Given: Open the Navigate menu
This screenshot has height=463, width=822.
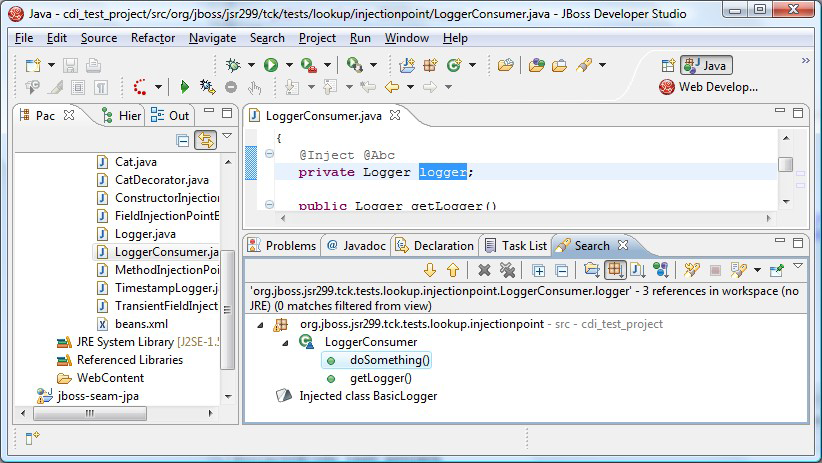Looking at the screenshot, I should (x=212, y=38).
